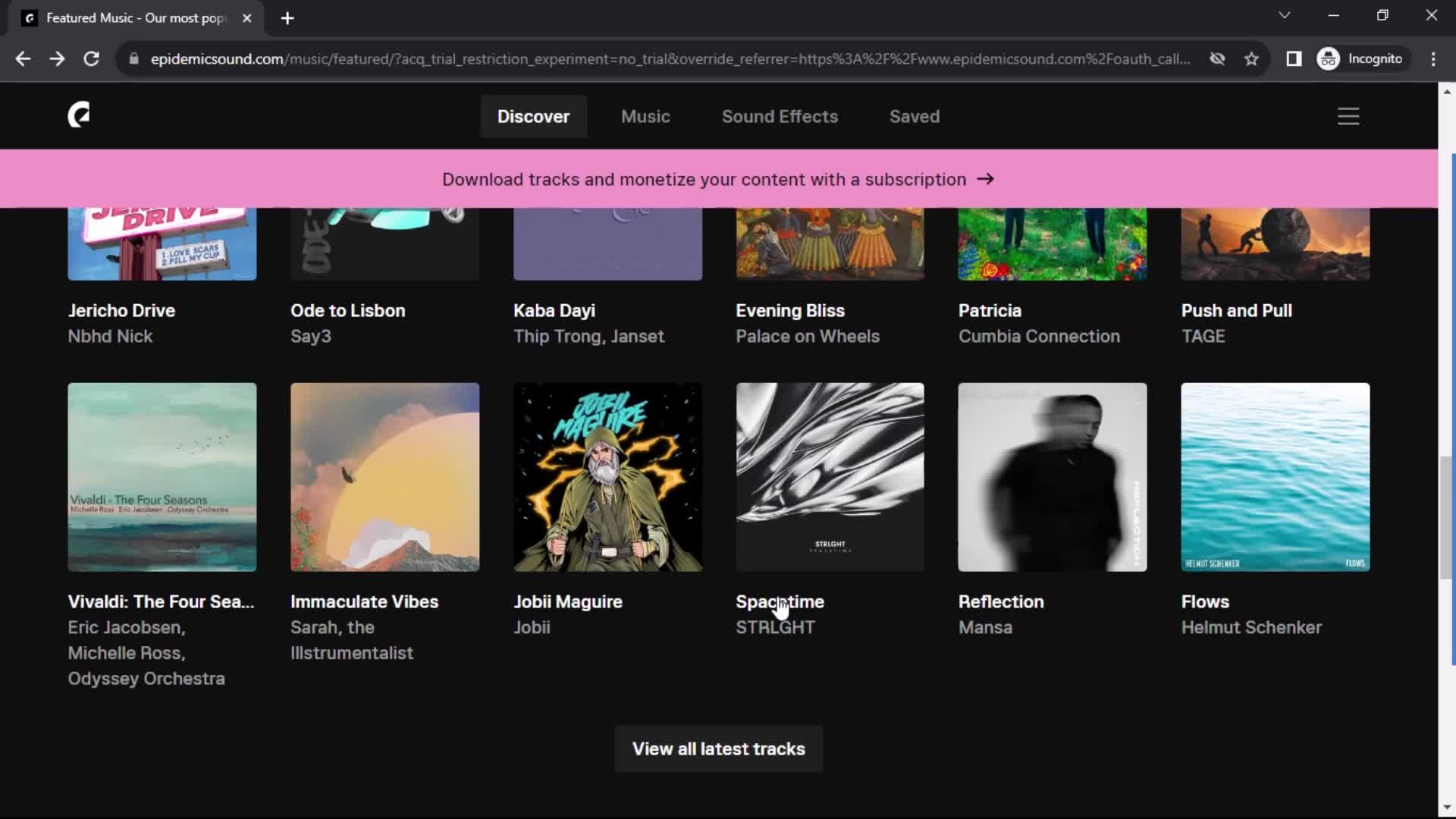The image size is (1456, 819).
Task: Click the Push and Pull title
Action: pos(1237,311)
